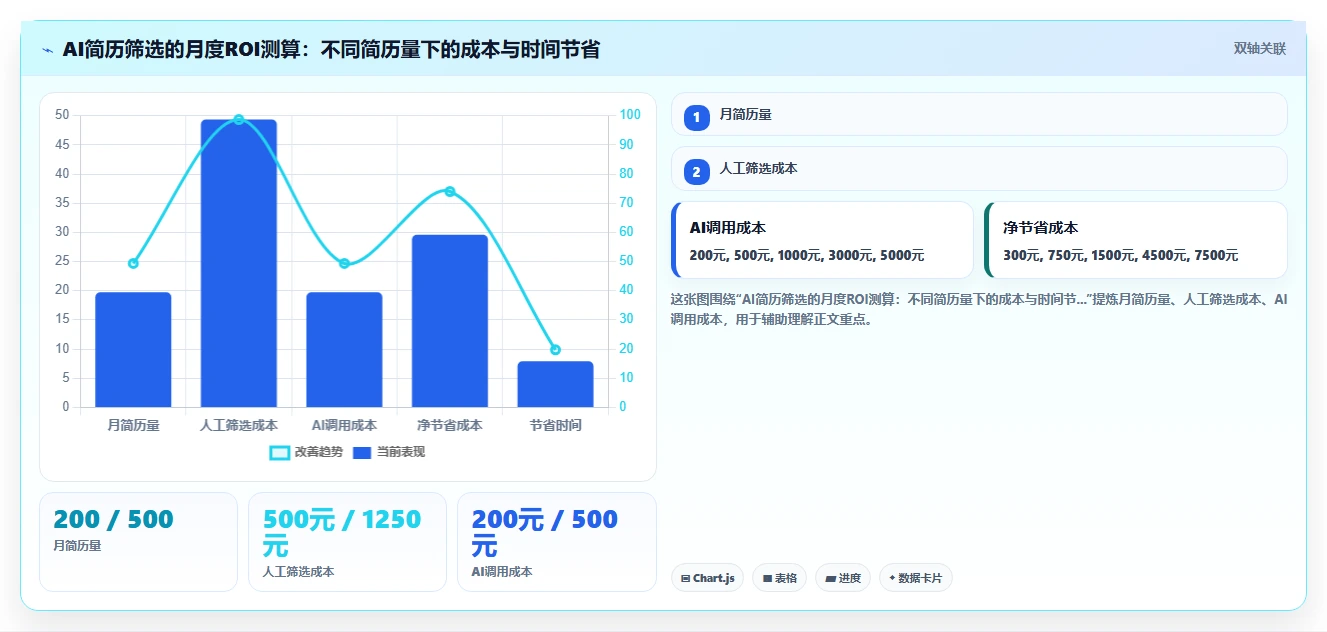Click the values 200元, 500元, 1000元 text

click(807, 255)
